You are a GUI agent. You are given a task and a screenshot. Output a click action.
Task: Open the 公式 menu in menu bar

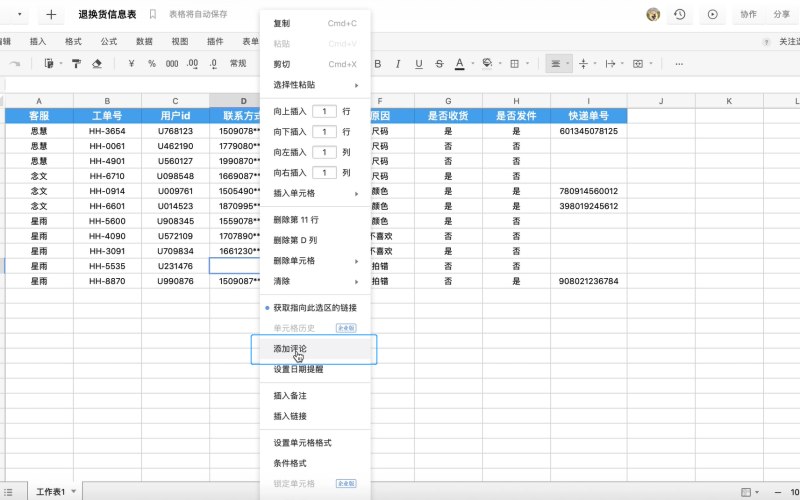click(x=109, y=41)
